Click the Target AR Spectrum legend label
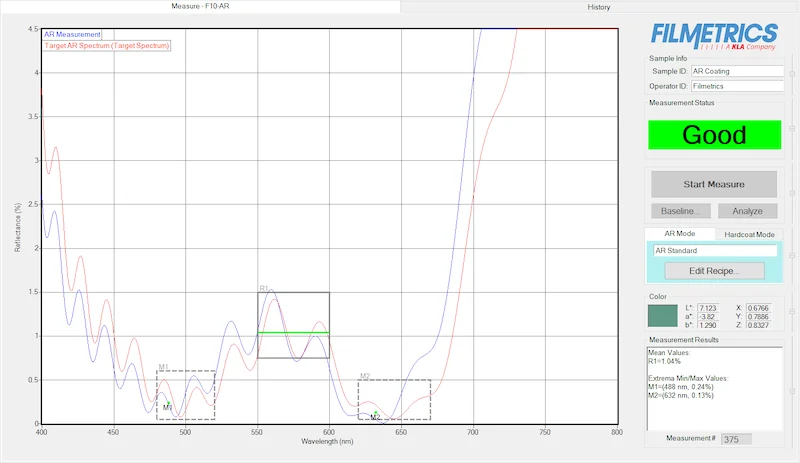This screenshot has width=800, height=463. (107, 46)
